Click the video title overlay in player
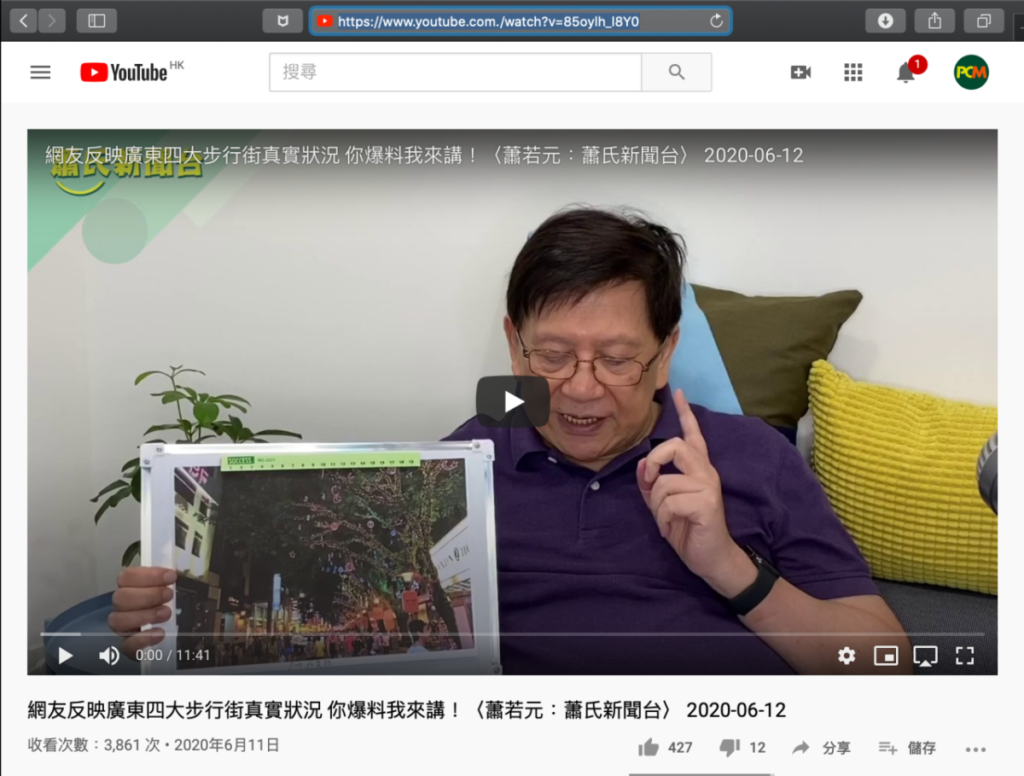 tap(424, 155)
